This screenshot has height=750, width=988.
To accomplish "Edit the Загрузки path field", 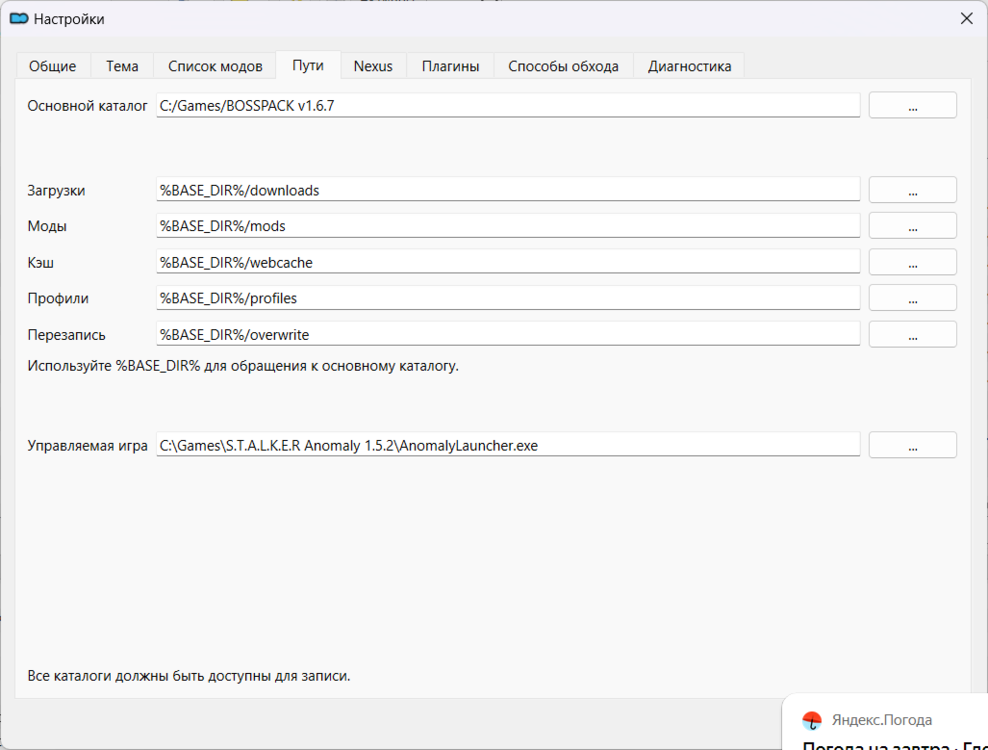I will point(508,189).
